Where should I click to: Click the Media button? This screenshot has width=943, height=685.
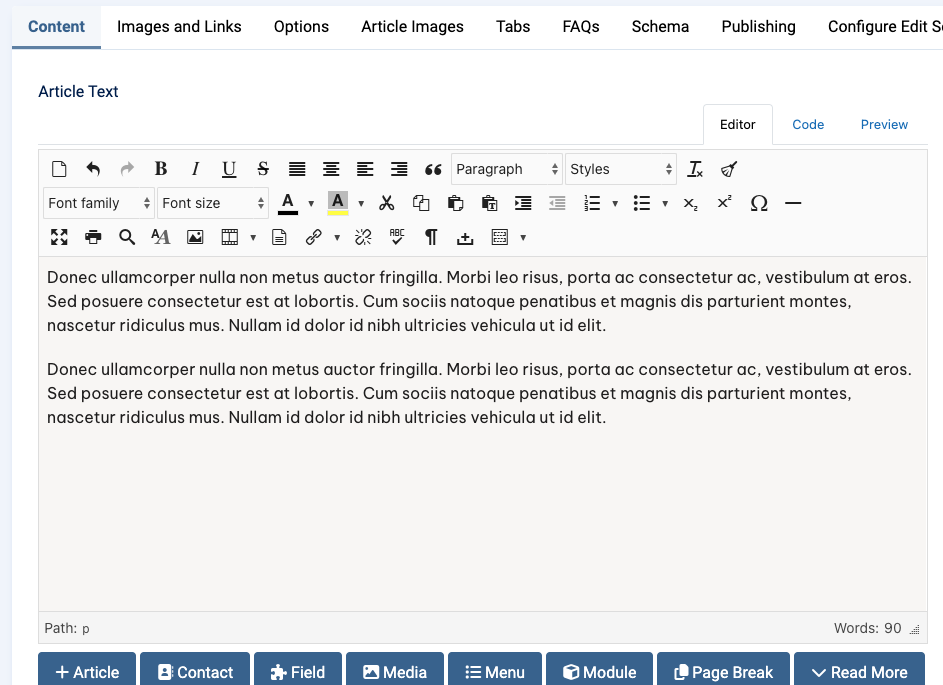[394, 672]
